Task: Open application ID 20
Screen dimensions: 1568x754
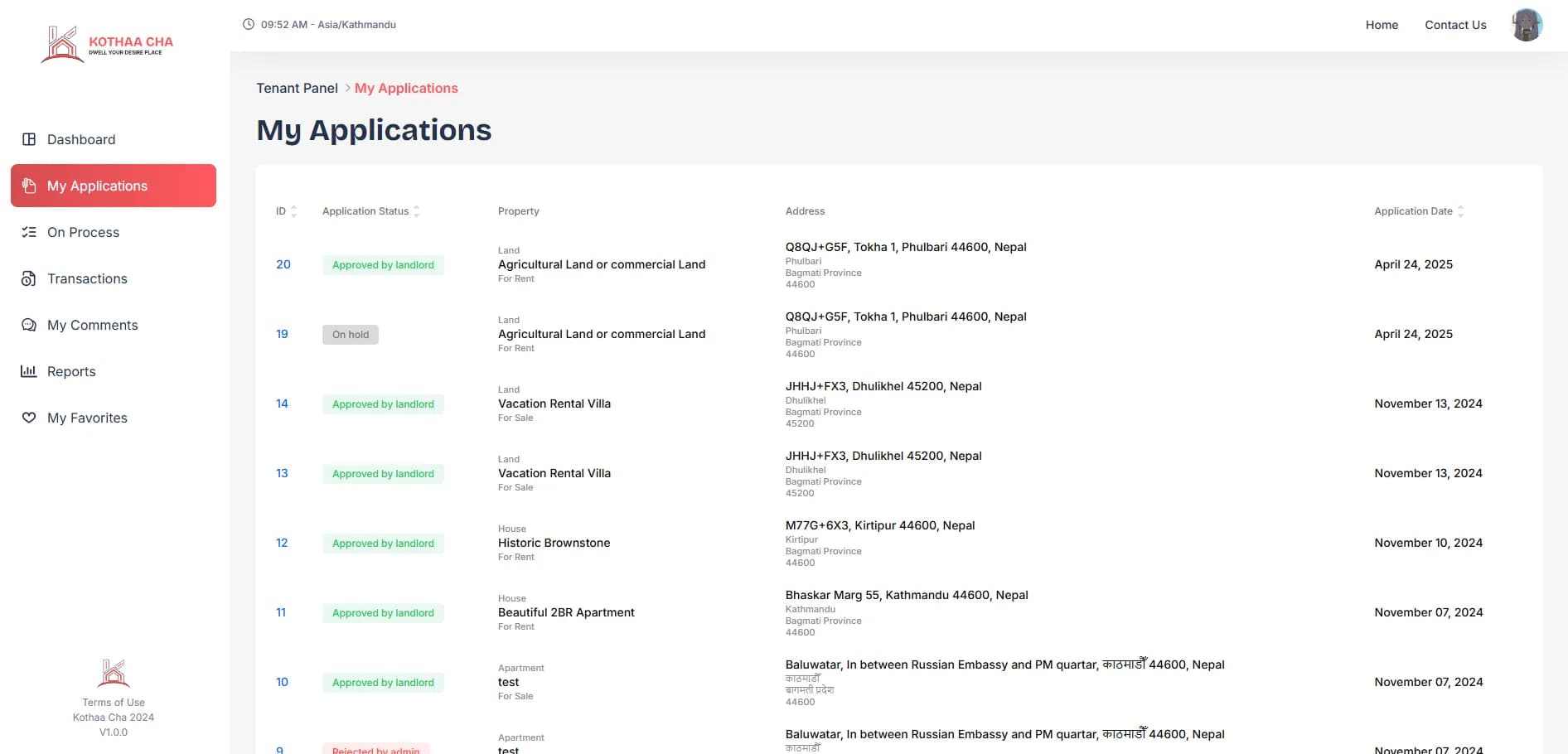Action: [283, 264]
